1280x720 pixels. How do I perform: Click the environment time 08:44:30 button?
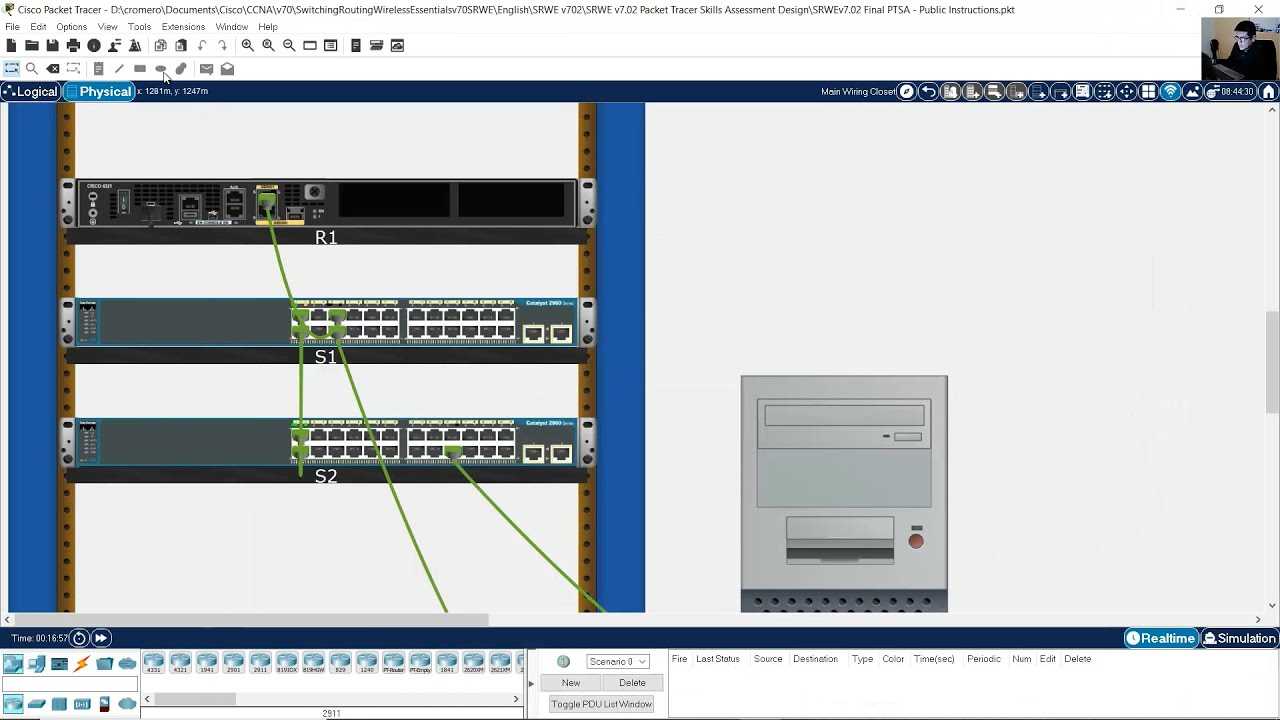[1231, 91]
